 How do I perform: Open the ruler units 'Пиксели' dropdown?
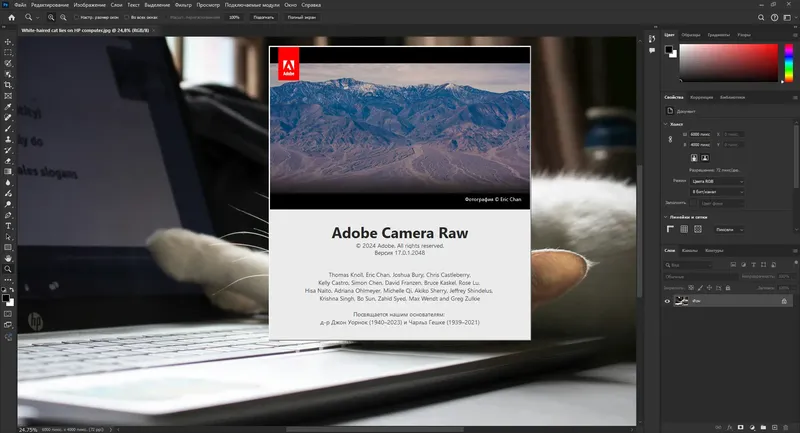click(729, 230)
